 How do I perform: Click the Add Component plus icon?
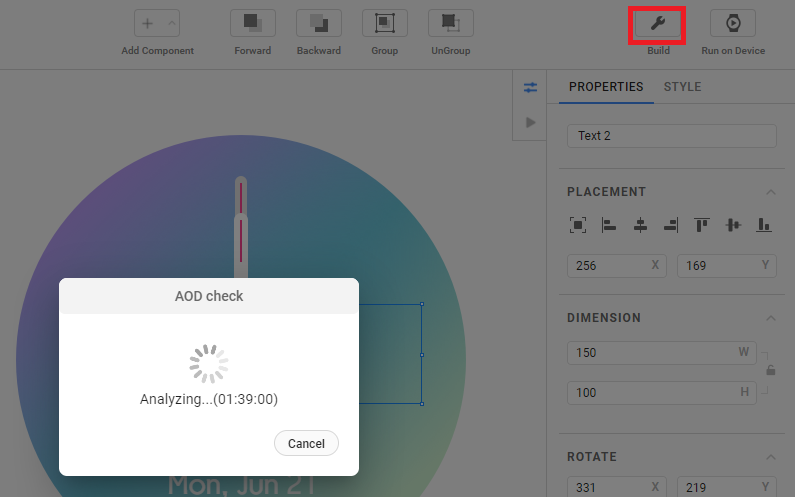click(x=148, y=23)
